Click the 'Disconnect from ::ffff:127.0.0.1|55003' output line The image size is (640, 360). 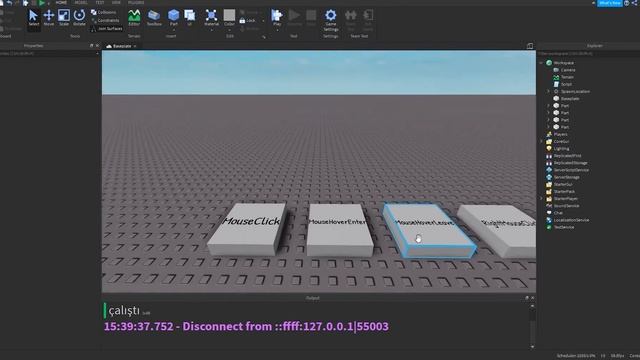pyautogui.click(x=246, y=327)
